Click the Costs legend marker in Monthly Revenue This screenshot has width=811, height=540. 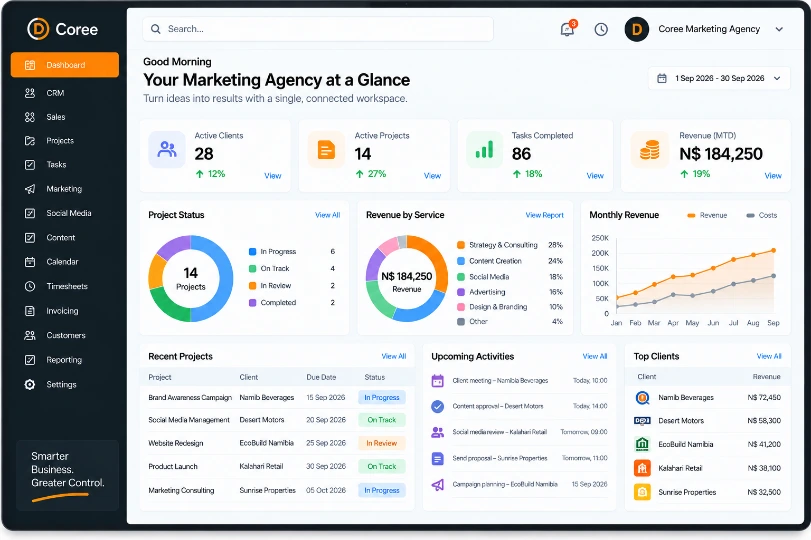point(750,216)
